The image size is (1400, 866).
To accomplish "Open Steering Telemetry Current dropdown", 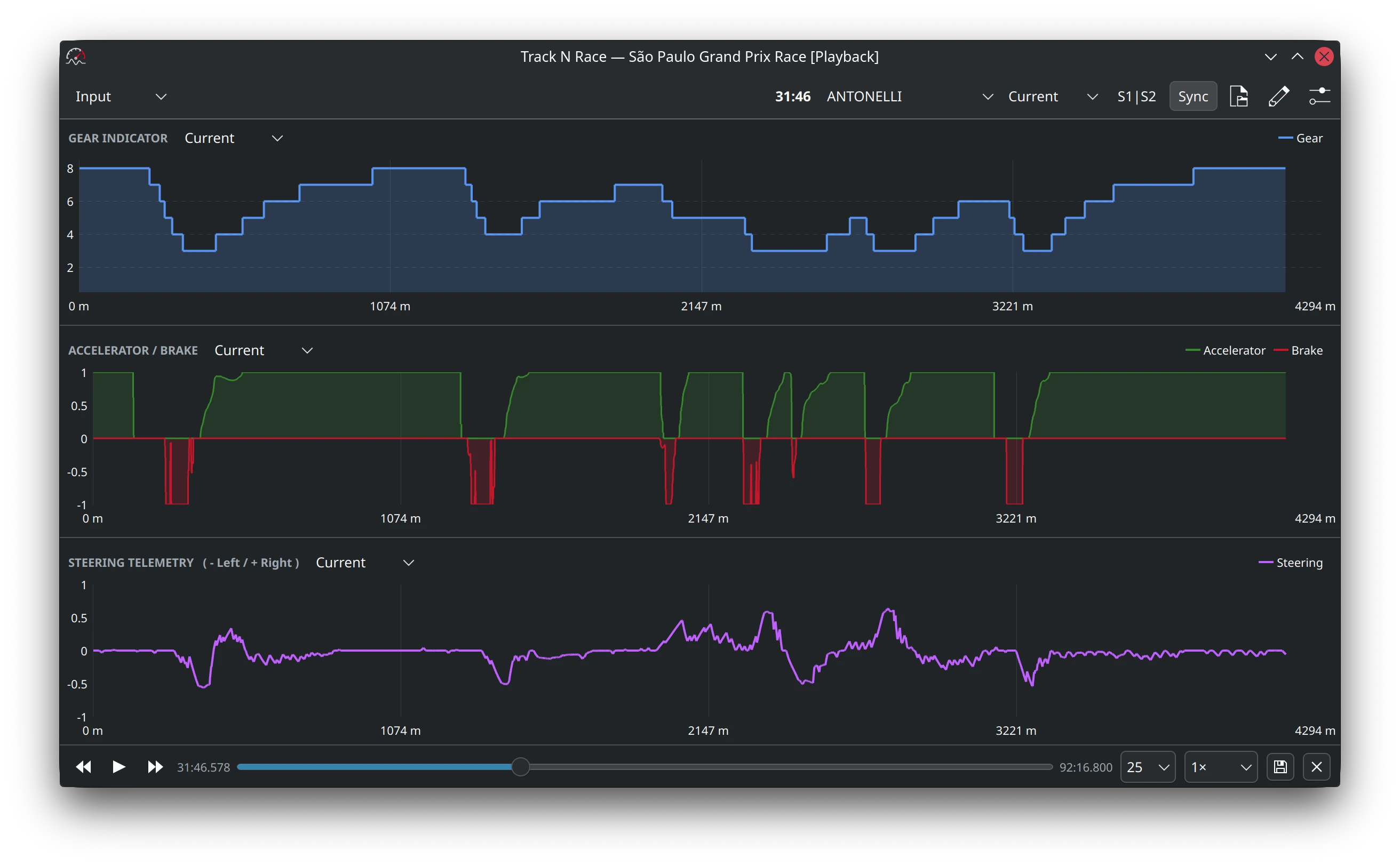I will pos(364,563).
